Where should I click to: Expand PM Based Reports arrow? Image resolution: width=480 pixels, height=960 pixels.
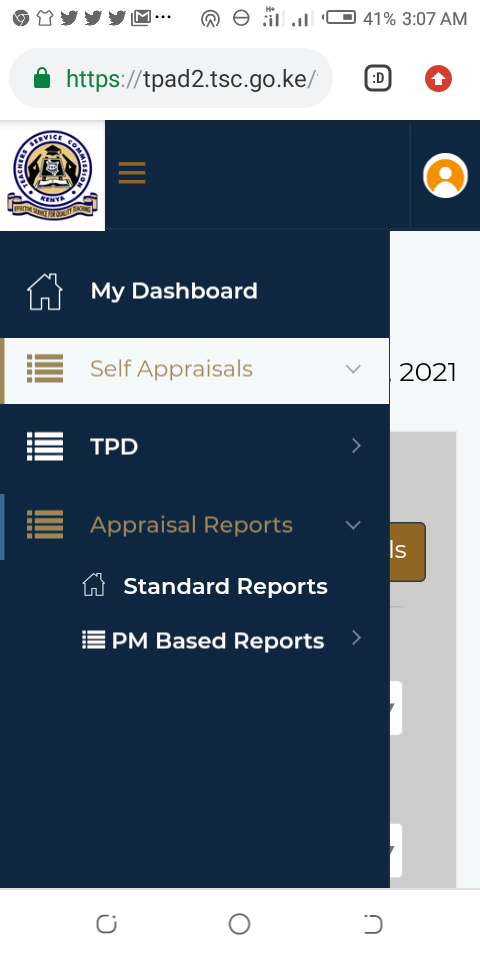[356, 639]
